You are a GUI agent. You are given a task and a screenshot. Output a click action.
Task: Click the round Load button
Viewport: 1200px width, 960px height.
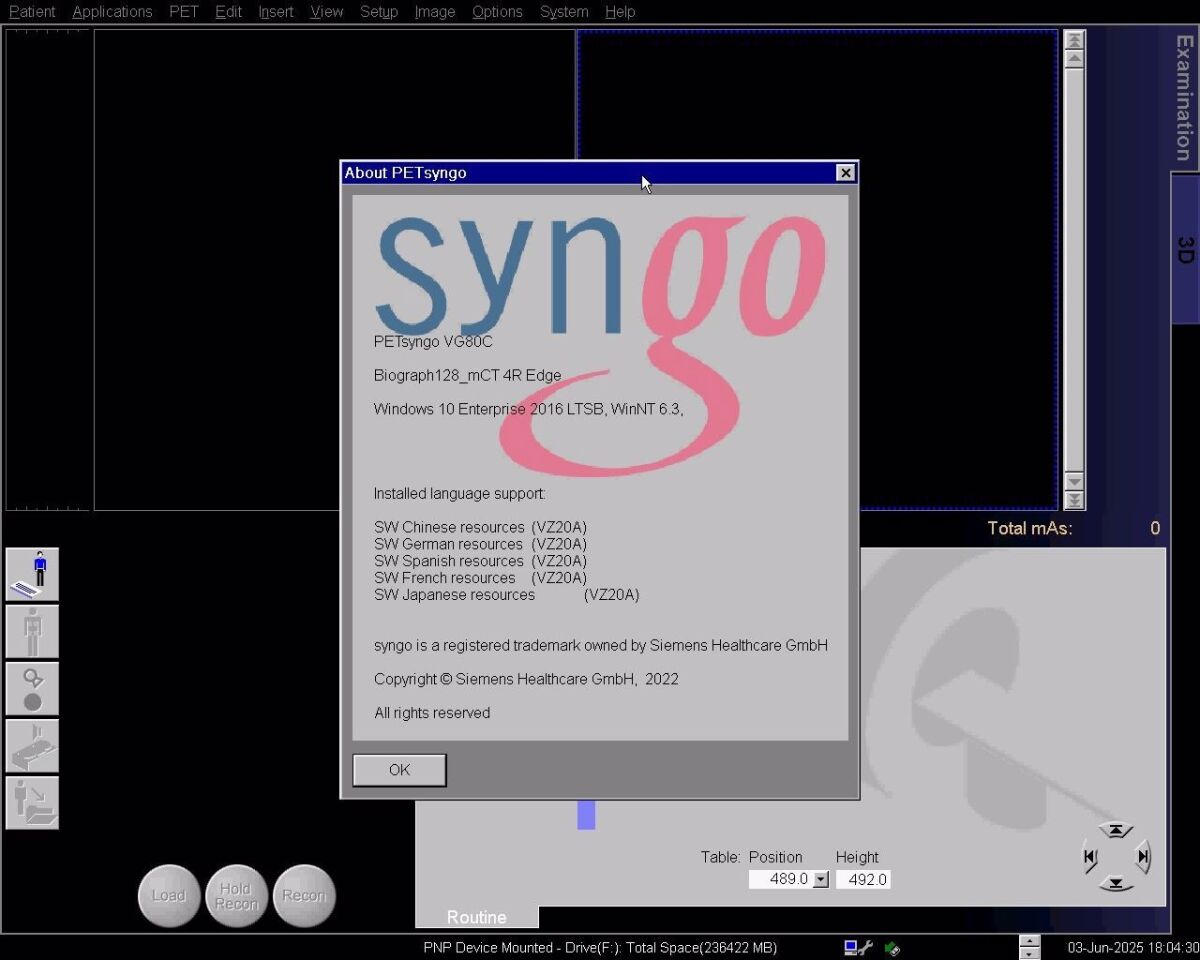click(168, 896)
